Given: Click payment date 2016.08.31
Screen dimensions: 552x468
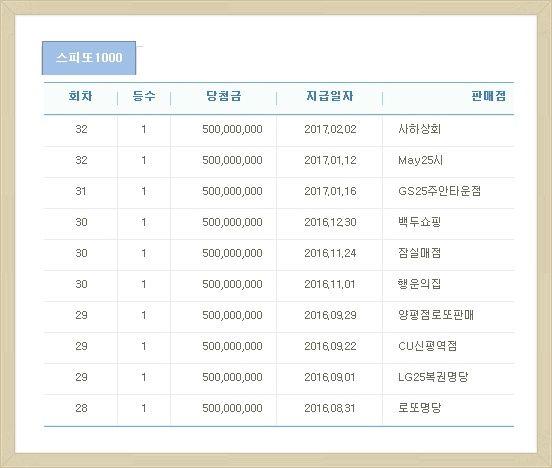Looking at the screenshot, I should point(330,408).
